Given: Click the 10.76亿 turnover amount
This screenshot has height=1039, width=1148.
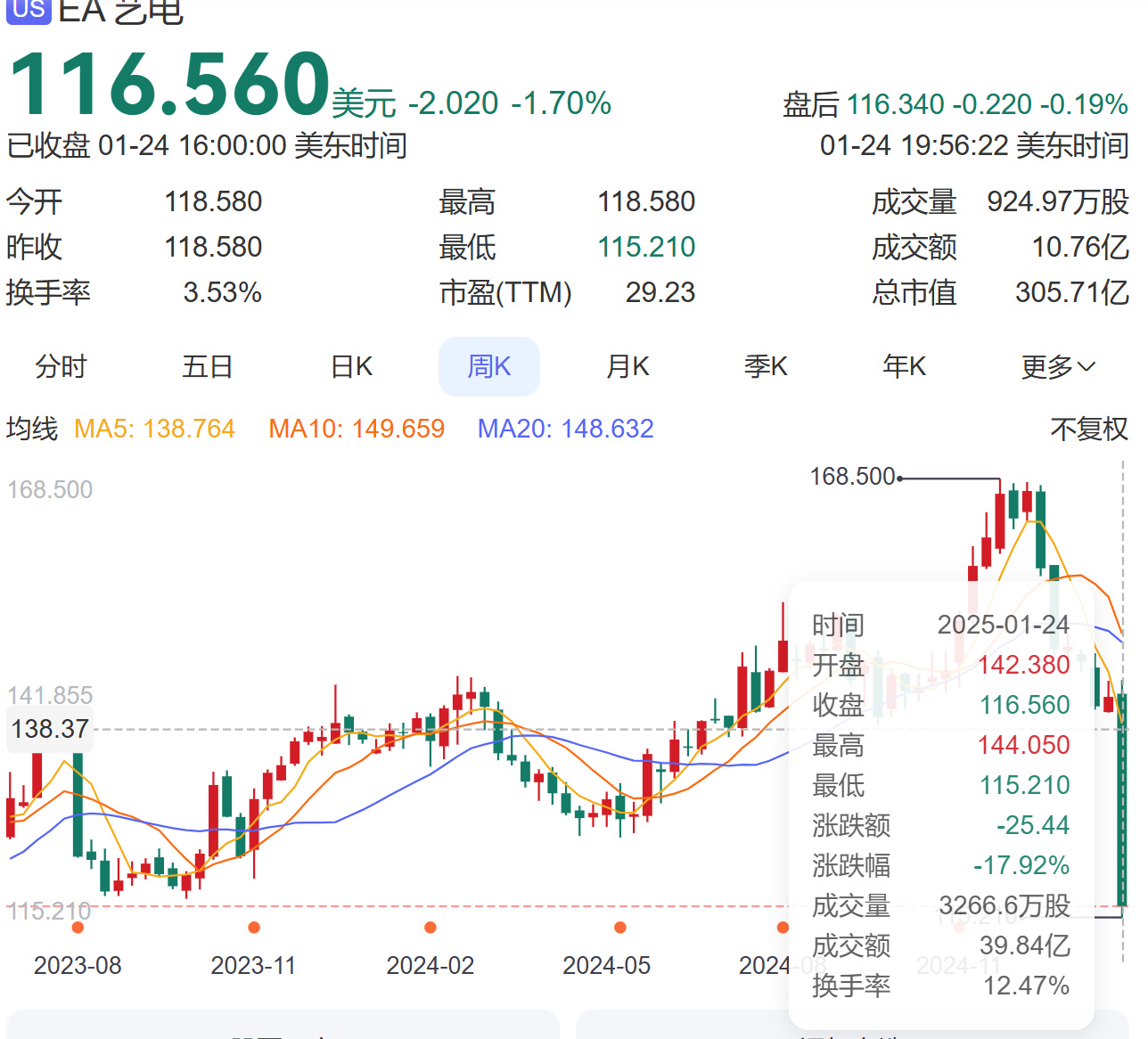Looking at the screenshot, I should click(x=1080, y=247).
